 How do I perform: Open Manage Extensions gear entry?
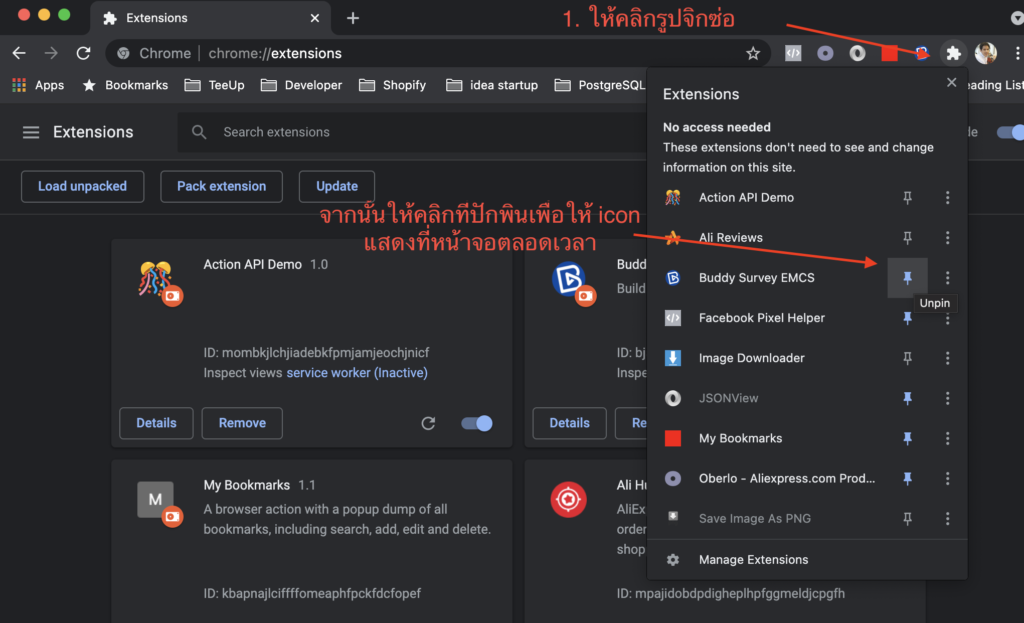(x=807, y=560)
